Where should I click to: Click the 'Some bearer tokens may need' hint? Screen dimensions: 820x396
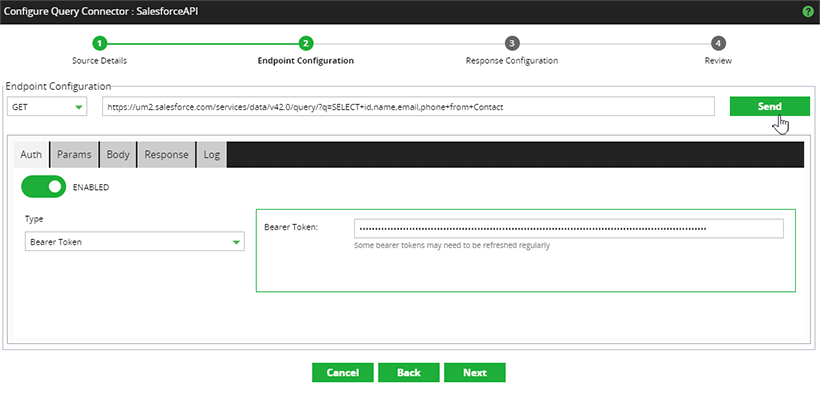(452, 245)
